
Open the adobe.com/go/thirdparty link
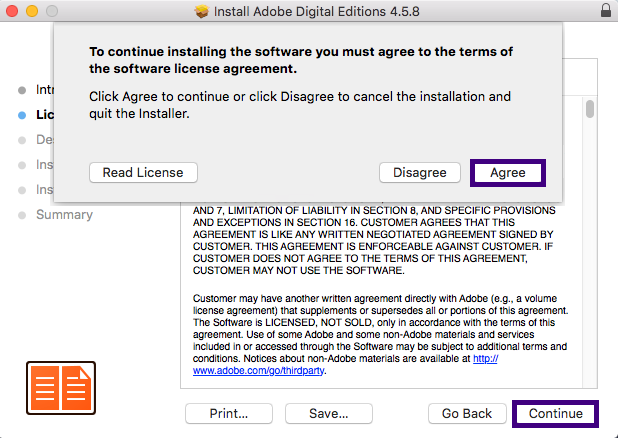[259, 371]
